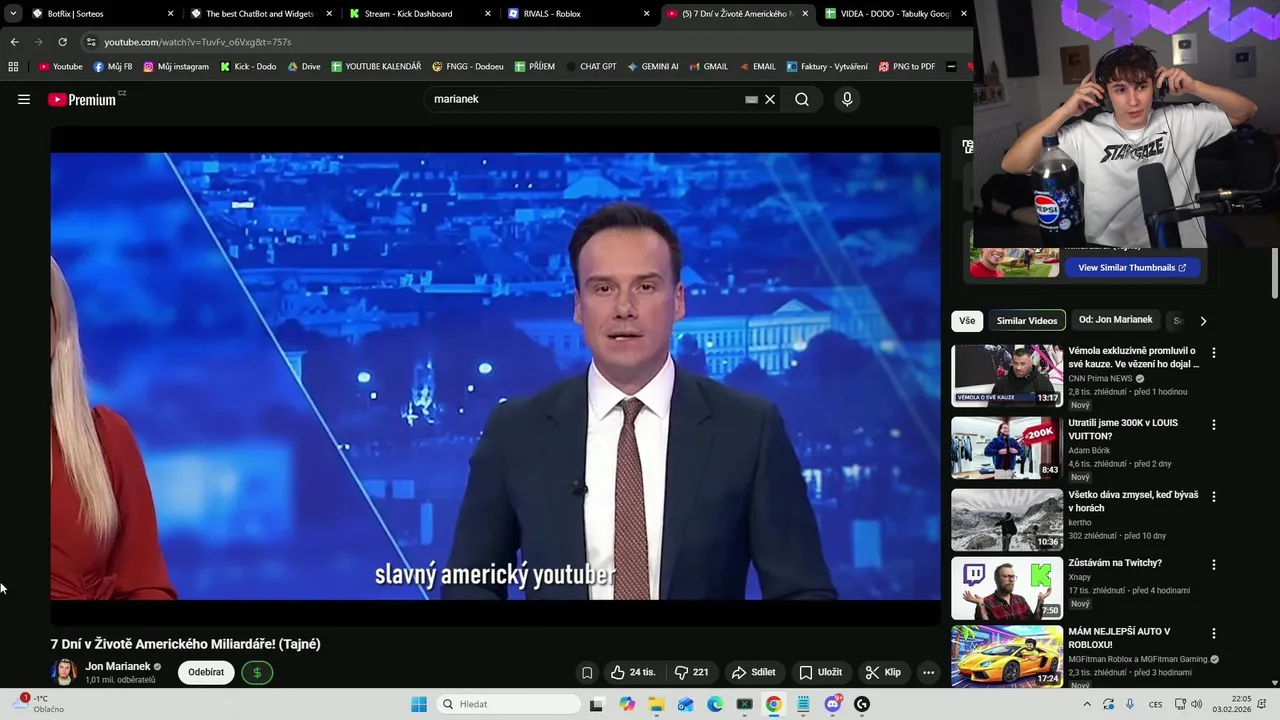Open the more actions three-dot menu under the video

[x=928, y=672]
